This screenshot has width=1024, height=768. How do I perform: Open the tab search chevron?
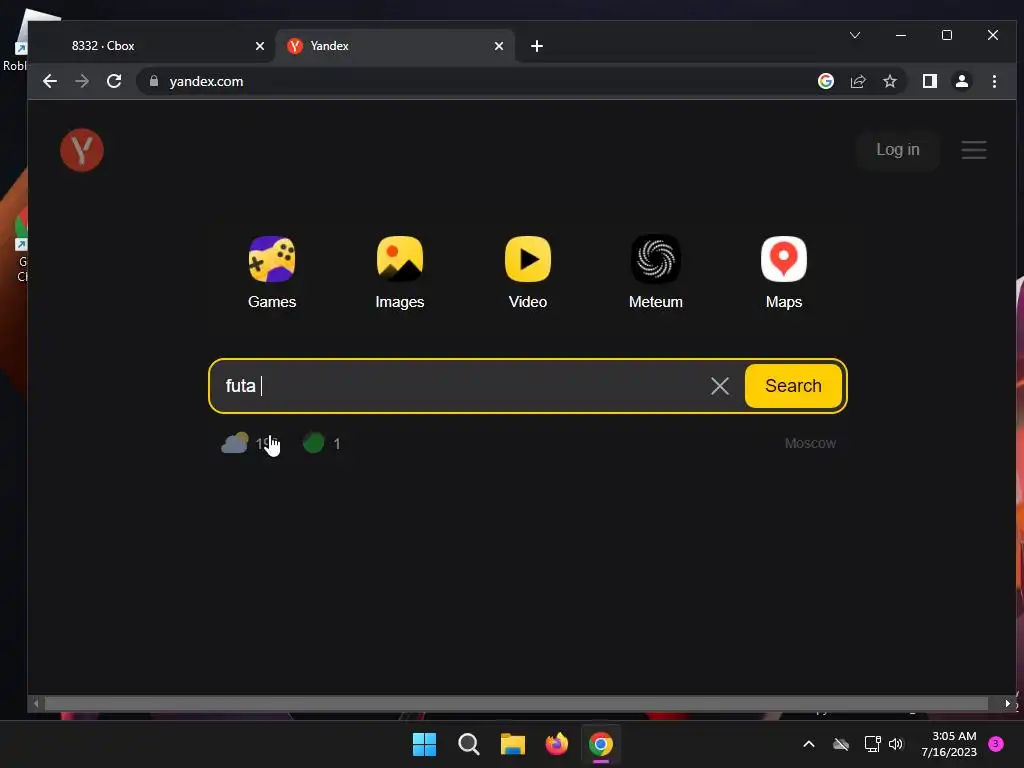coord(855,35)
